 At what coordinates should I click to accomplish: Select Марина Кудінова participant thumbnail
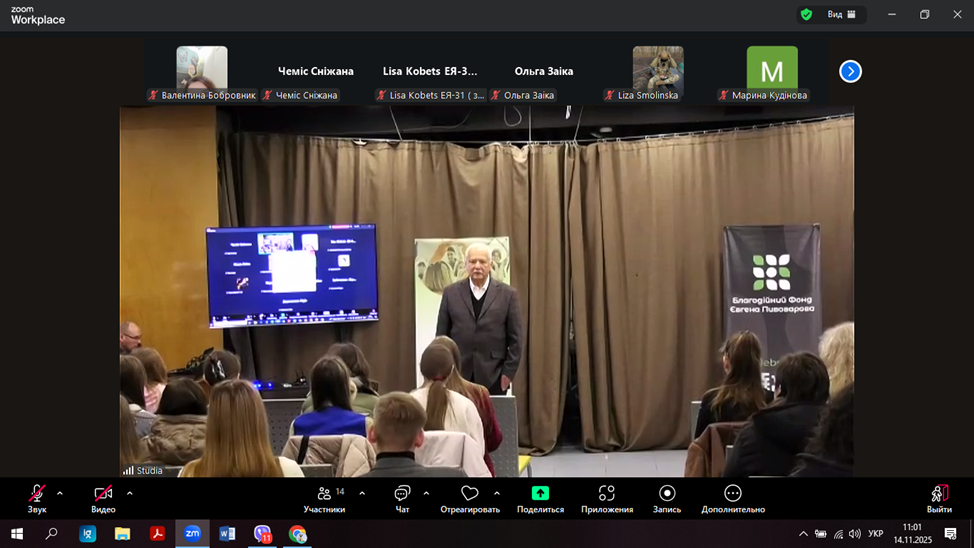point(771,72)
